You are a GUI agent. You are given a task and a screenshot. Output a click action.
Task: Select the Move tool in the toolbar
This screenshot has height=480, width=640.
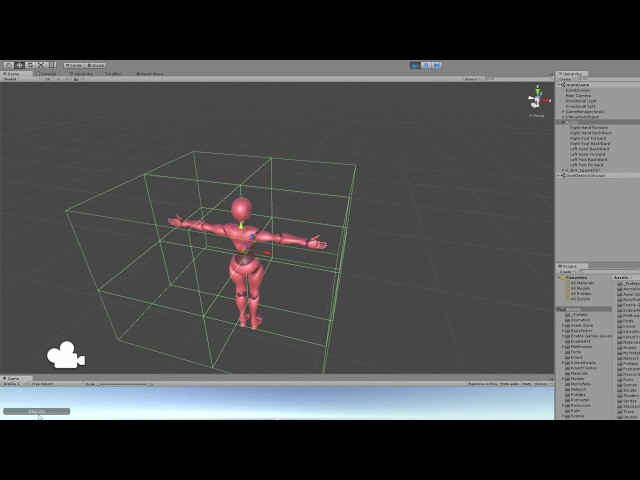click(x=19, y=65)
